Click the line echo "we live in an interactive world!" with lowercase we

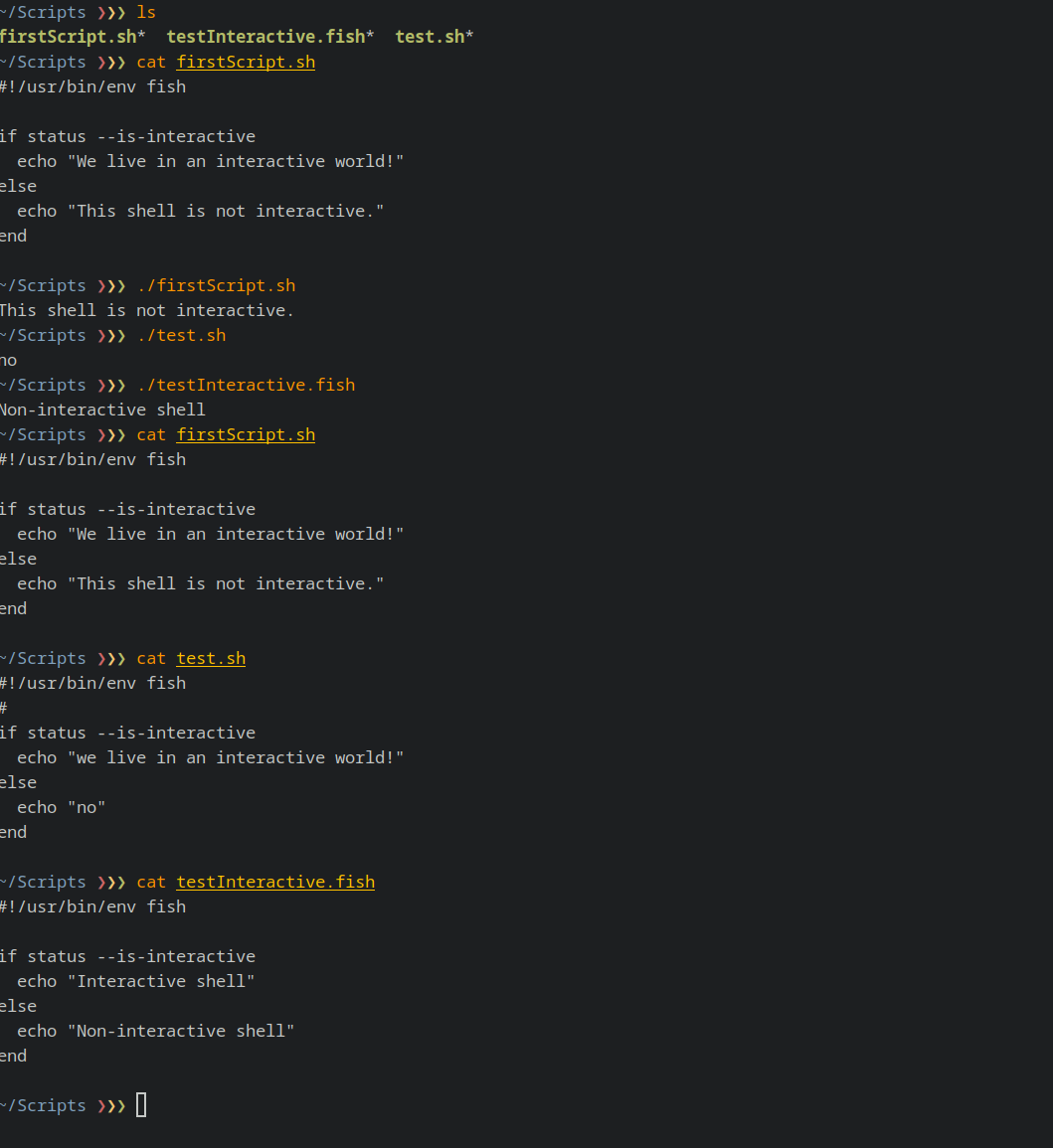(x=210, y=757)
